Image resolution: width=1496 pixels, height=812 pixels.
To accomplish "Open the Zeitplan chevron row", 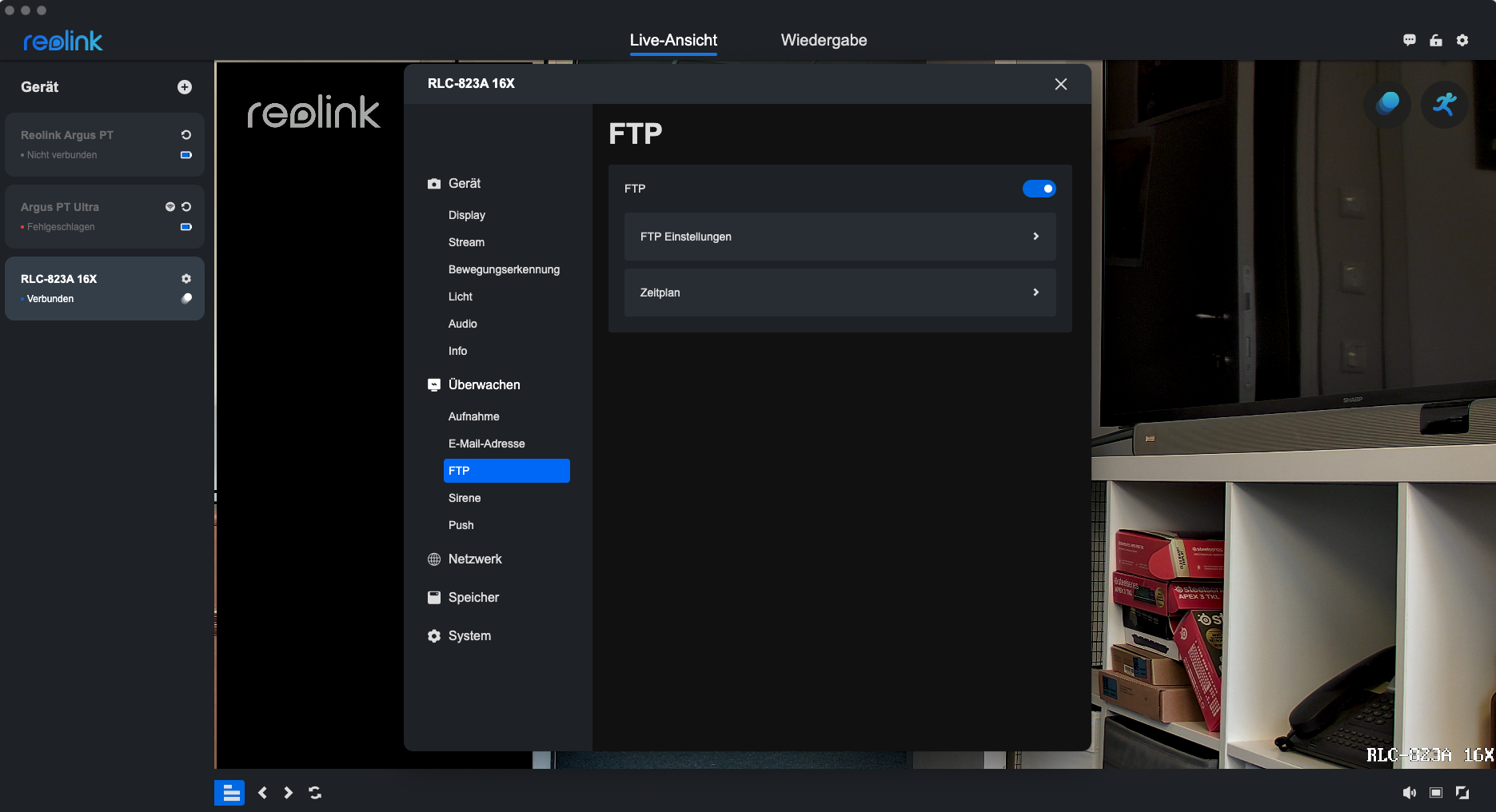I will 840,293.
